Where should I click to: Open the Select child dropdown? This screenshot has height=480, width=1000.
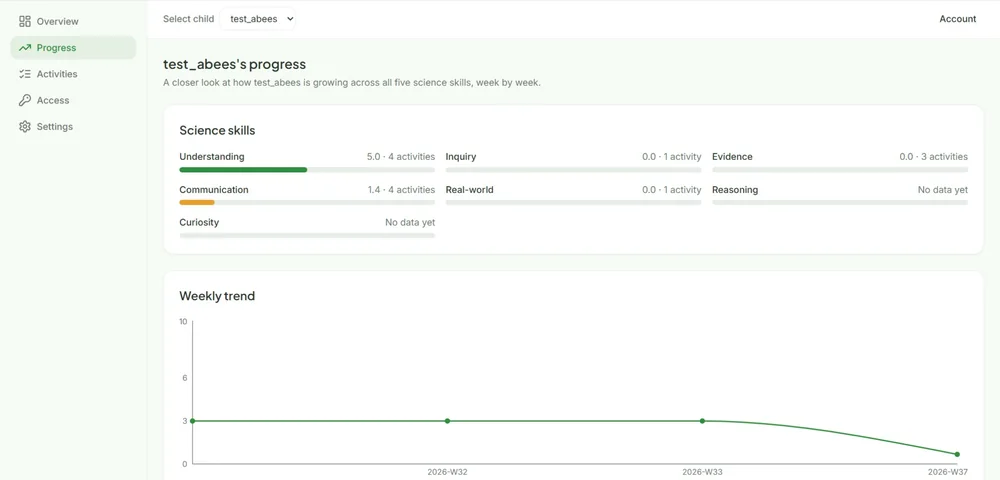(x=258, y=19)
